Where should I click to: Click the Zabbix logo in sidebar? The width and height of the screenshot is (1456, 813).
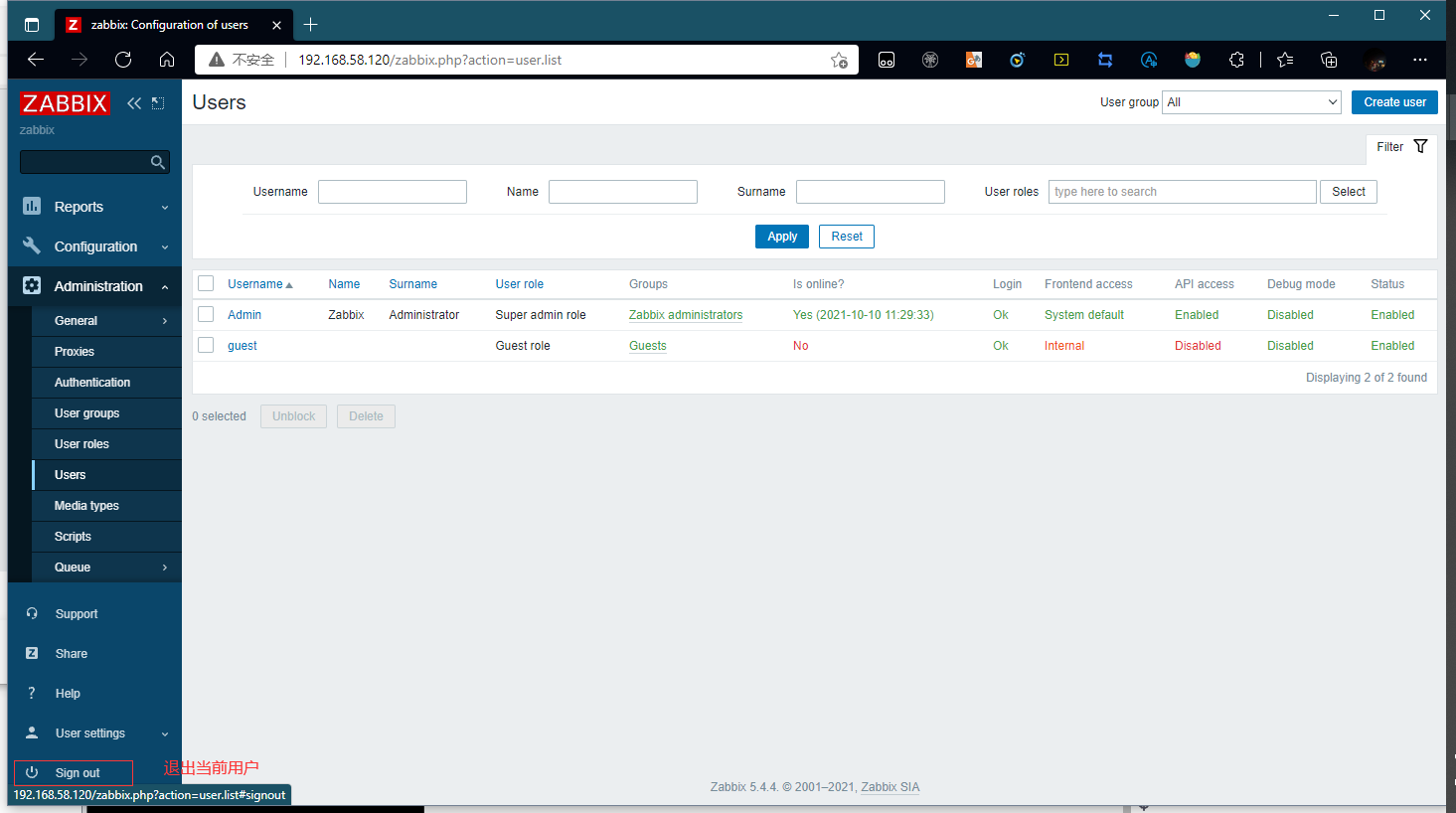[x=65, y=103]
